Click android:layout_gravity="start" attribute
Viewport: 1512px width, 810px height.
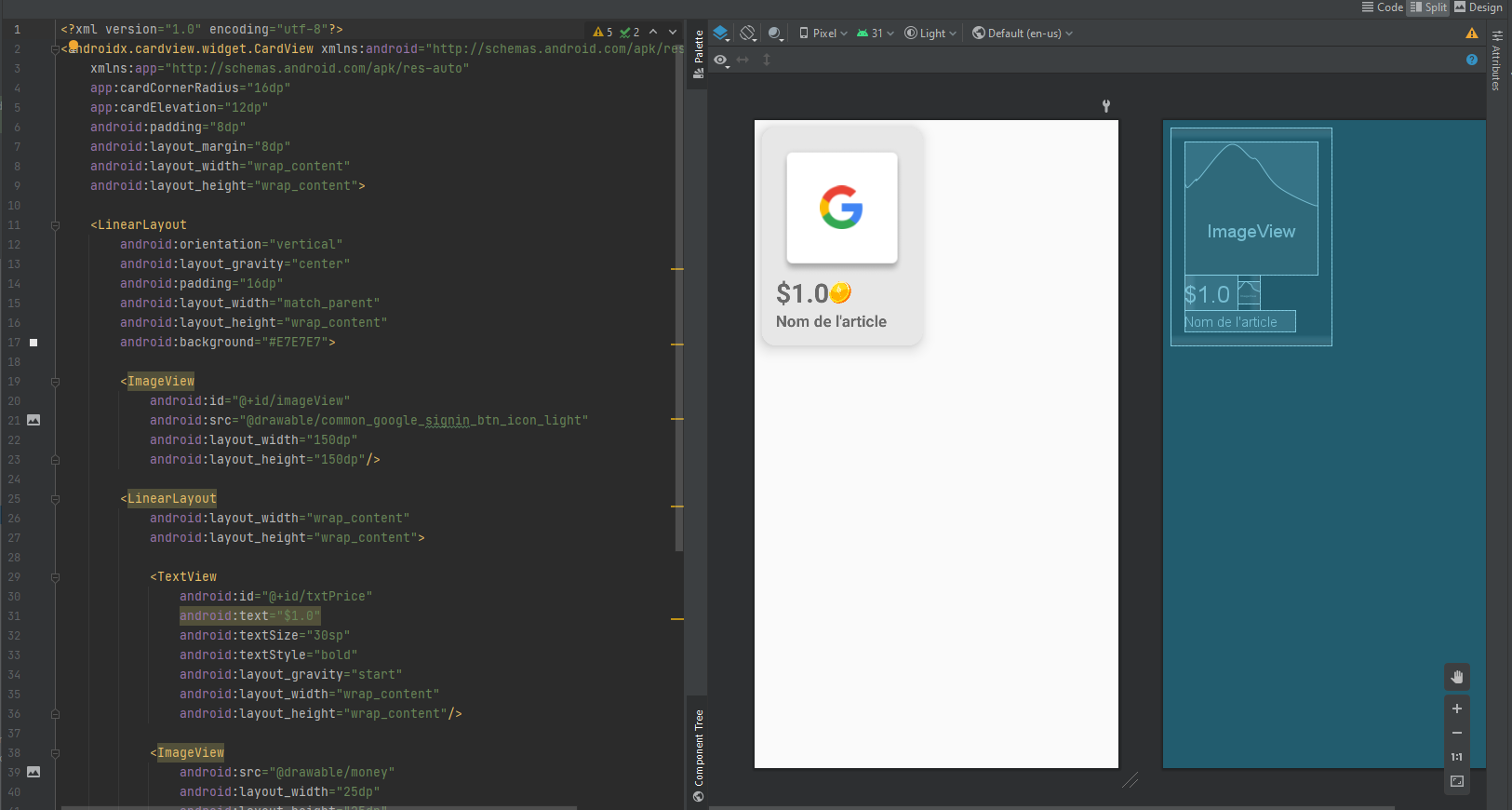tap(290, 674)
